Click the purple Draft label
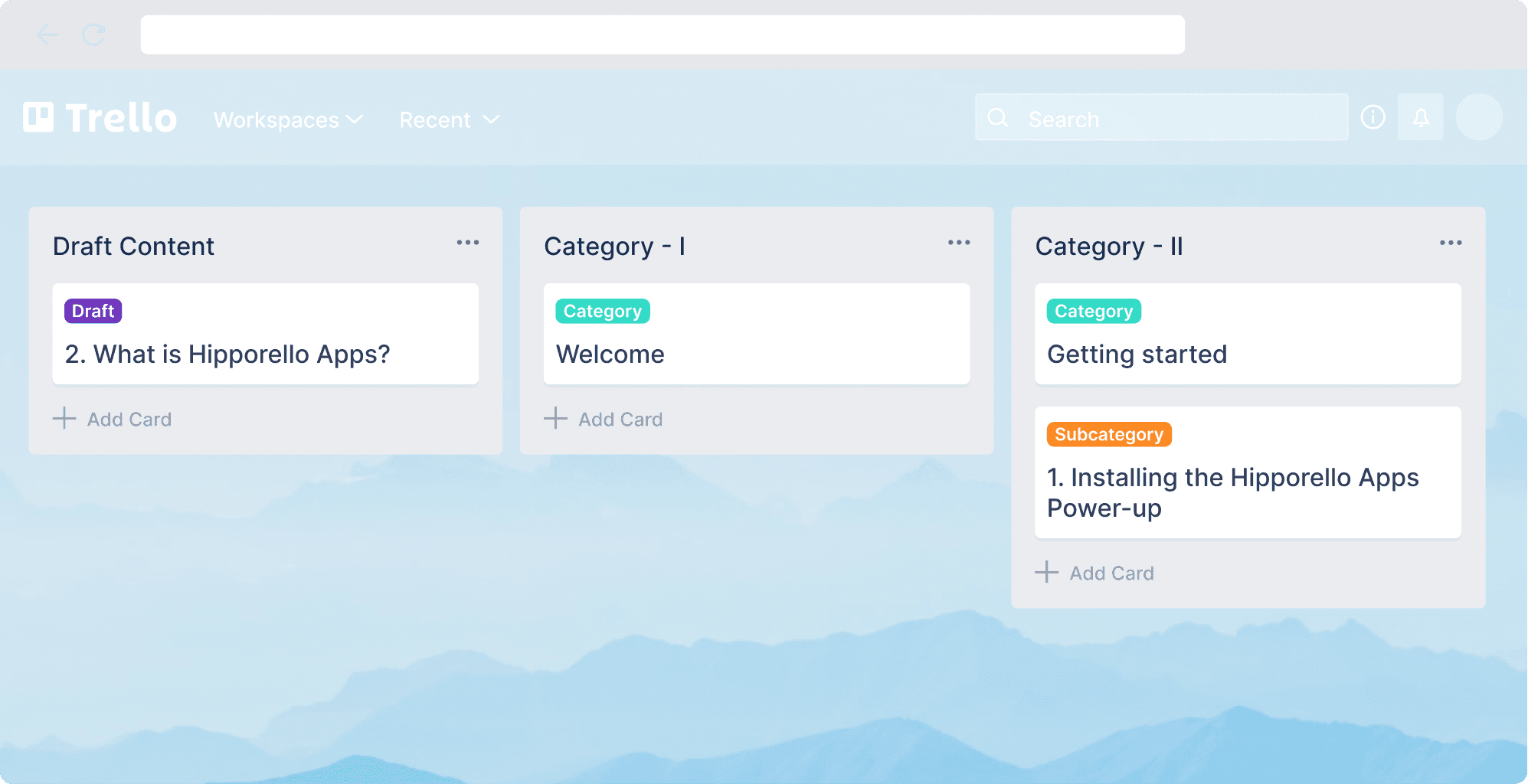This screenshot has width=1528, height=784. (x=92, y=311)
